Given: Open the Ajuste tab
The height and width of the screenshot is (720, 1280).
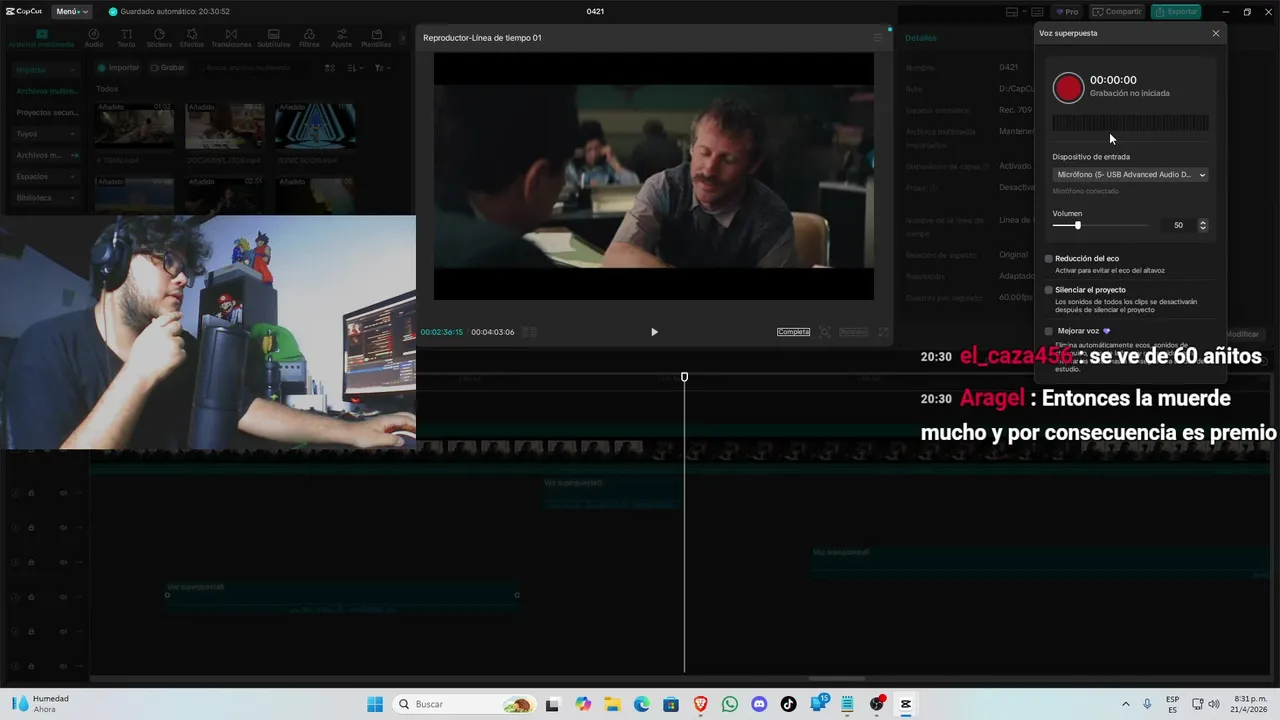Looking at the screenshot, I should point(341,38).
